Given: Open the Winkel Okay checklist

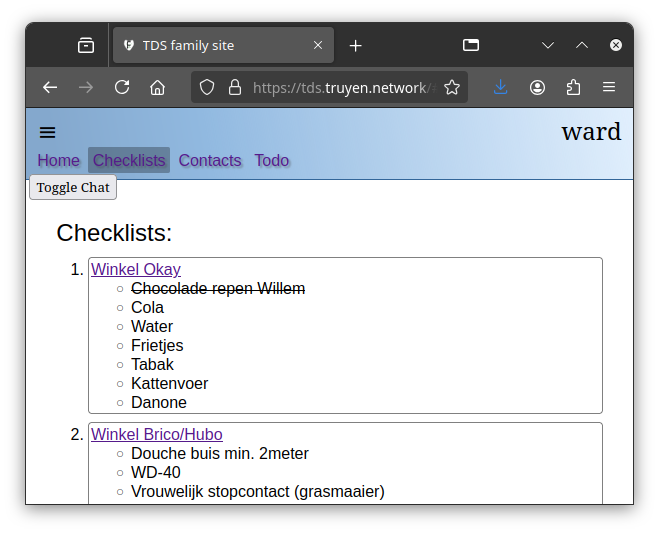Looking at the screenshot, I should coord(136,269).
